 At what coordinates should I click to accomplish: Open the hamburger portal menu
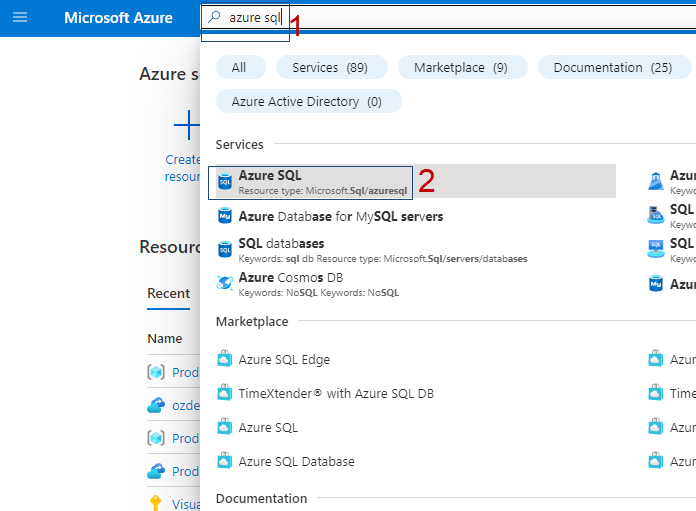click(20, 17)
